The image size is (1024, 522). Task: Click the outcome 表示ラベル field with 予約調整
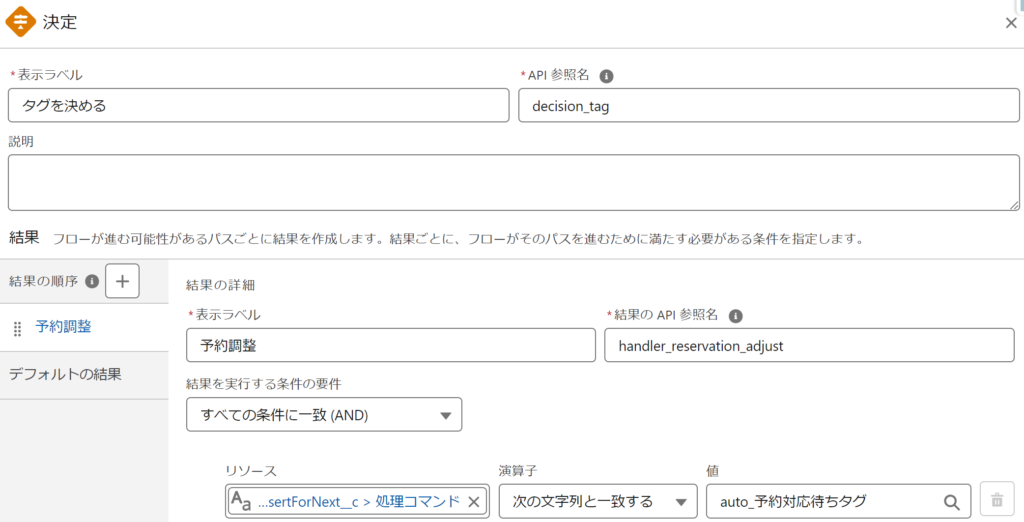pos(390,345)
